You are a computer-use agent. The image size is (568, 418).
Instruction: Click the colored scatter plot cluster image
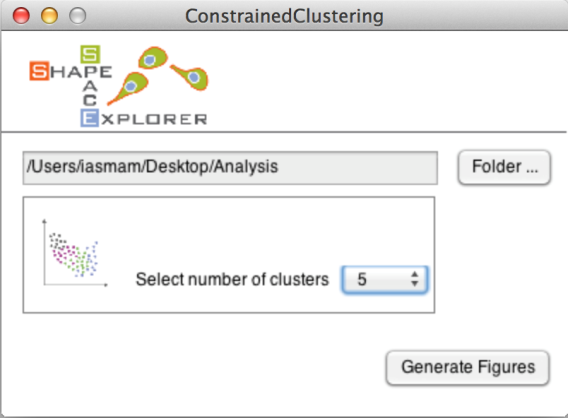click(x=74, y=253)
